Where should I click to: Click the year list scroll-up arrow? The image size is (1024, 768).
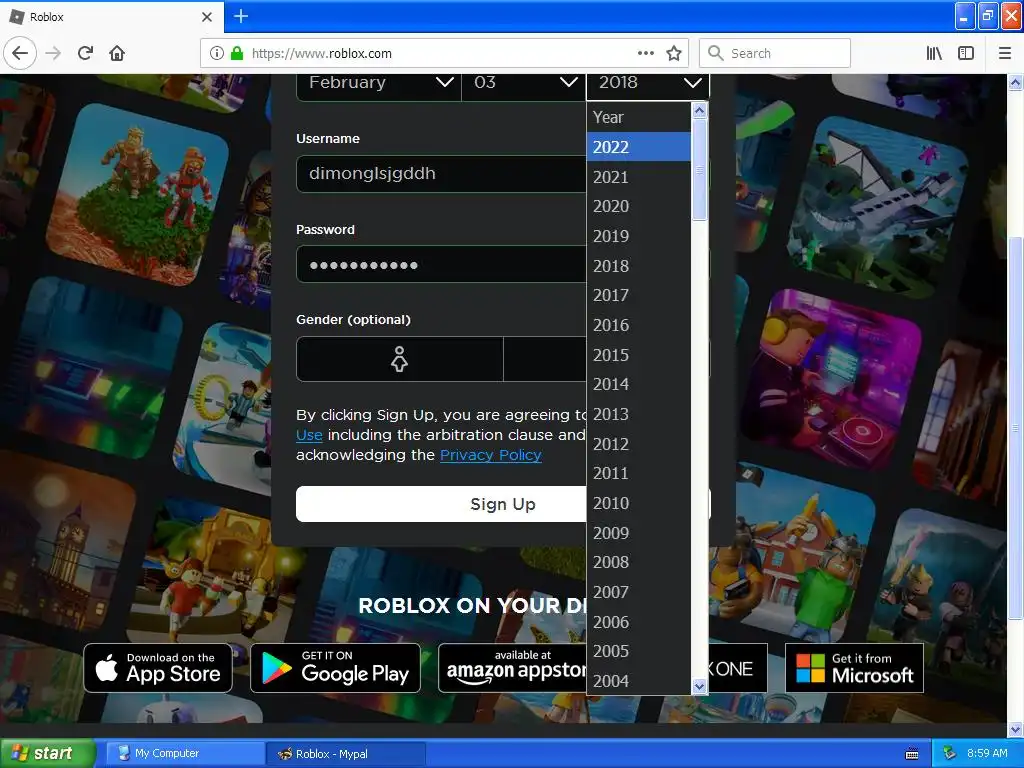click(x=699, y=110)
